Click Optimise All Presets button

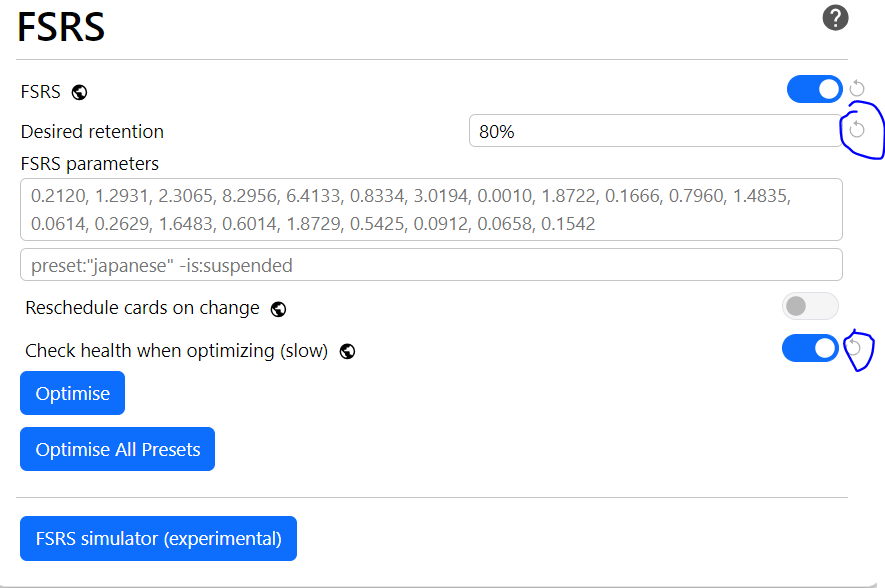click(117, 449)
